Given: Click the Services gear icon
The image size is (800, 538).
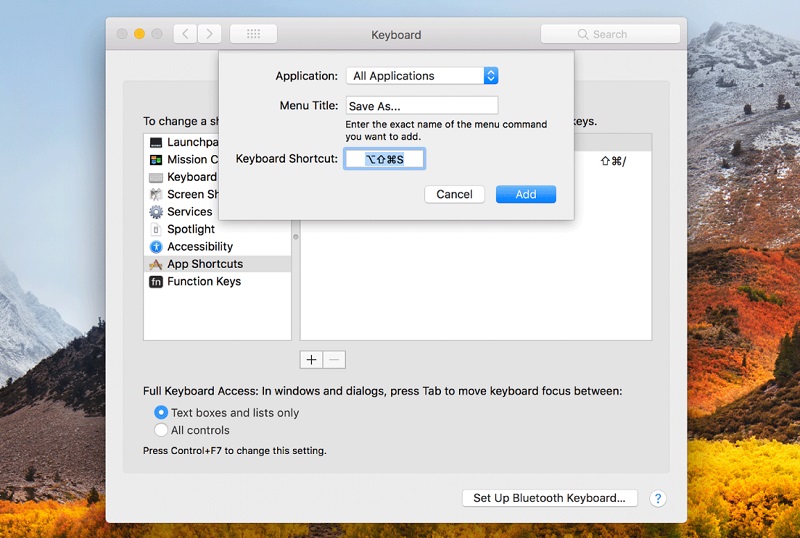Looking at the screenshot, I should pos(156,212).
